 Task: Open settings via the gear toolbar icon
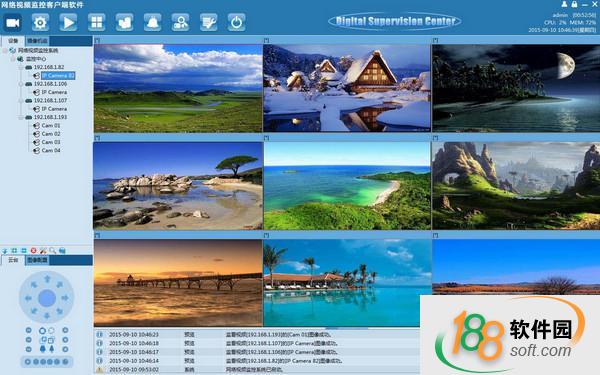[40, 23]
